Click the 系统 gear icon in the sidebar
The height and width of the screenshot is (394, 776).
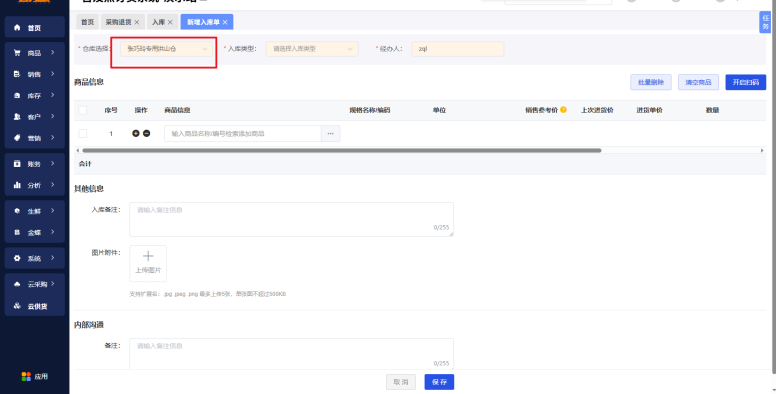[x=17, y=258]
